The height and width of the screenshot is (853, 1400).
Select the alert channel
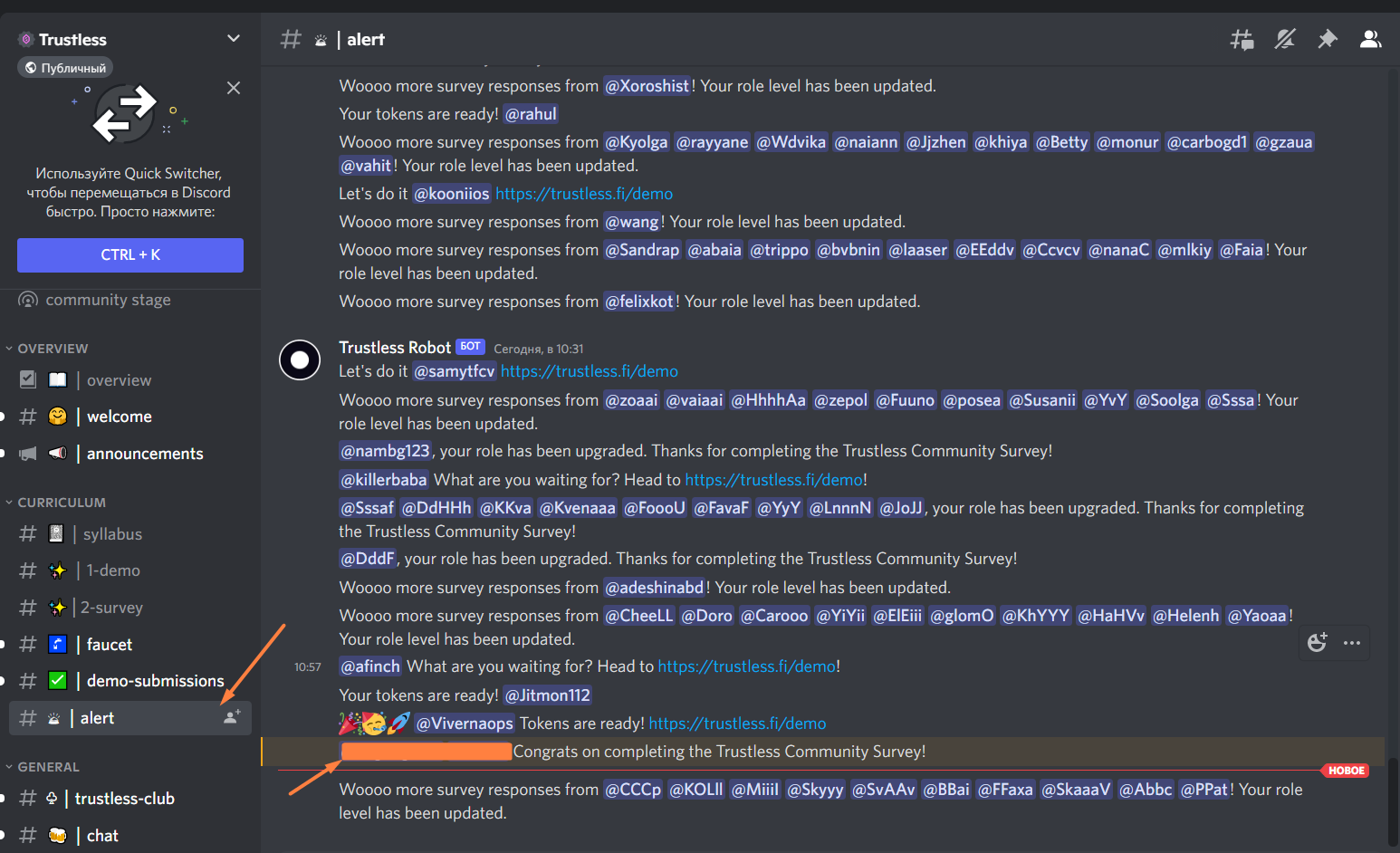point(129,718)
